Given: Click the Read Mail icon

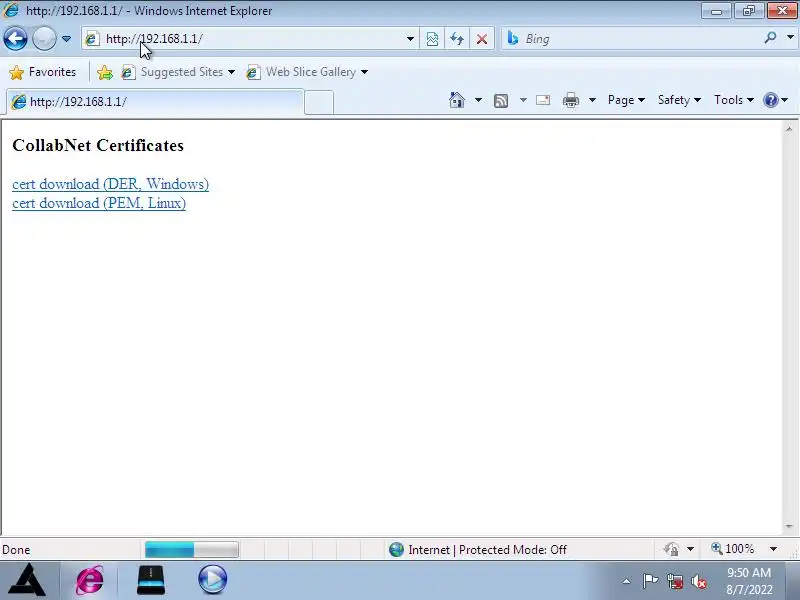Looking at the screenshot, I should [543, 100].
